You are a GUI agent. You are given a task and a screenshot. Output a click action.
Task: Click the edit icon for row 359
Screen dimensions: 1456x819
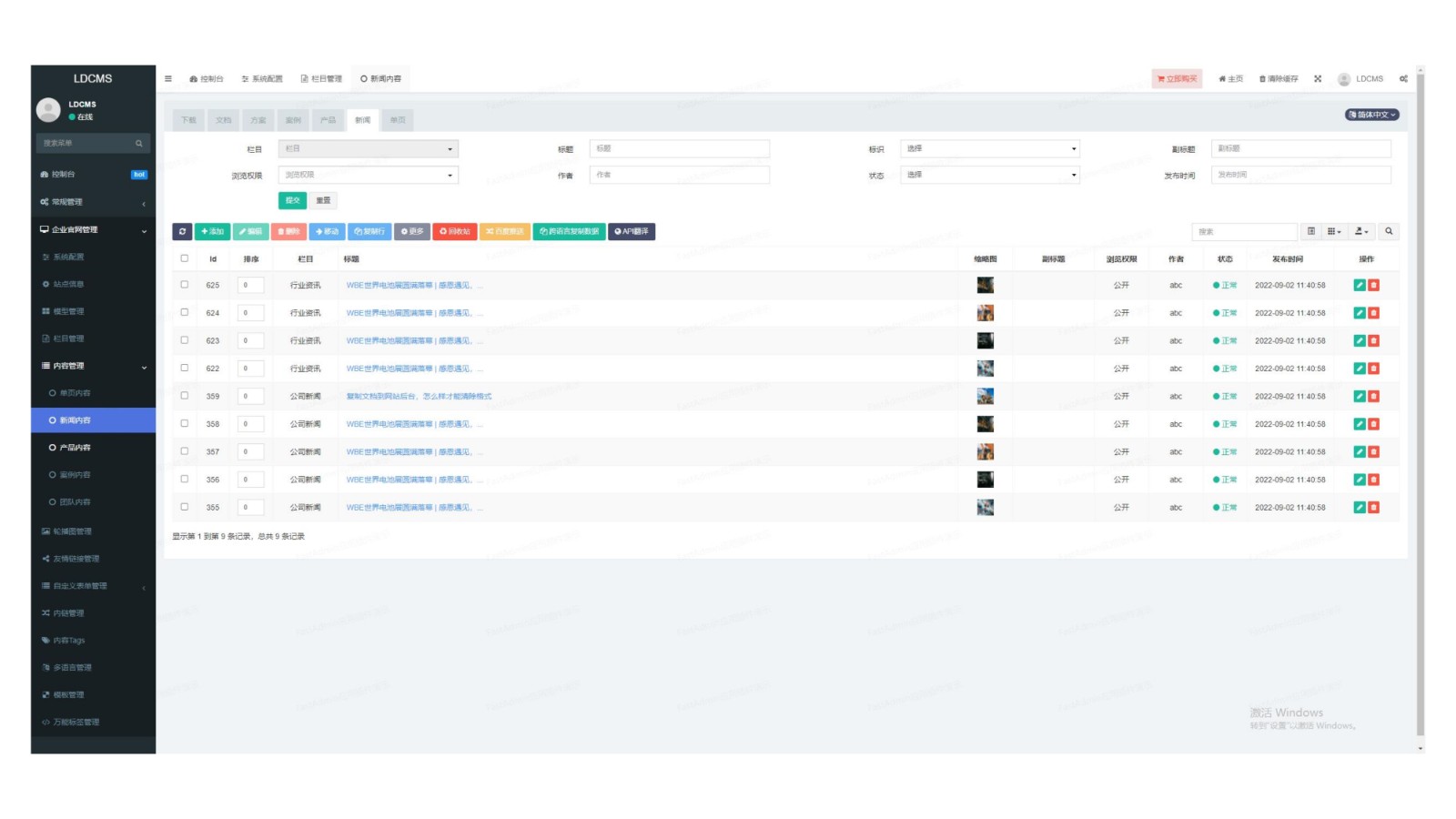(x=1360, y=396)
